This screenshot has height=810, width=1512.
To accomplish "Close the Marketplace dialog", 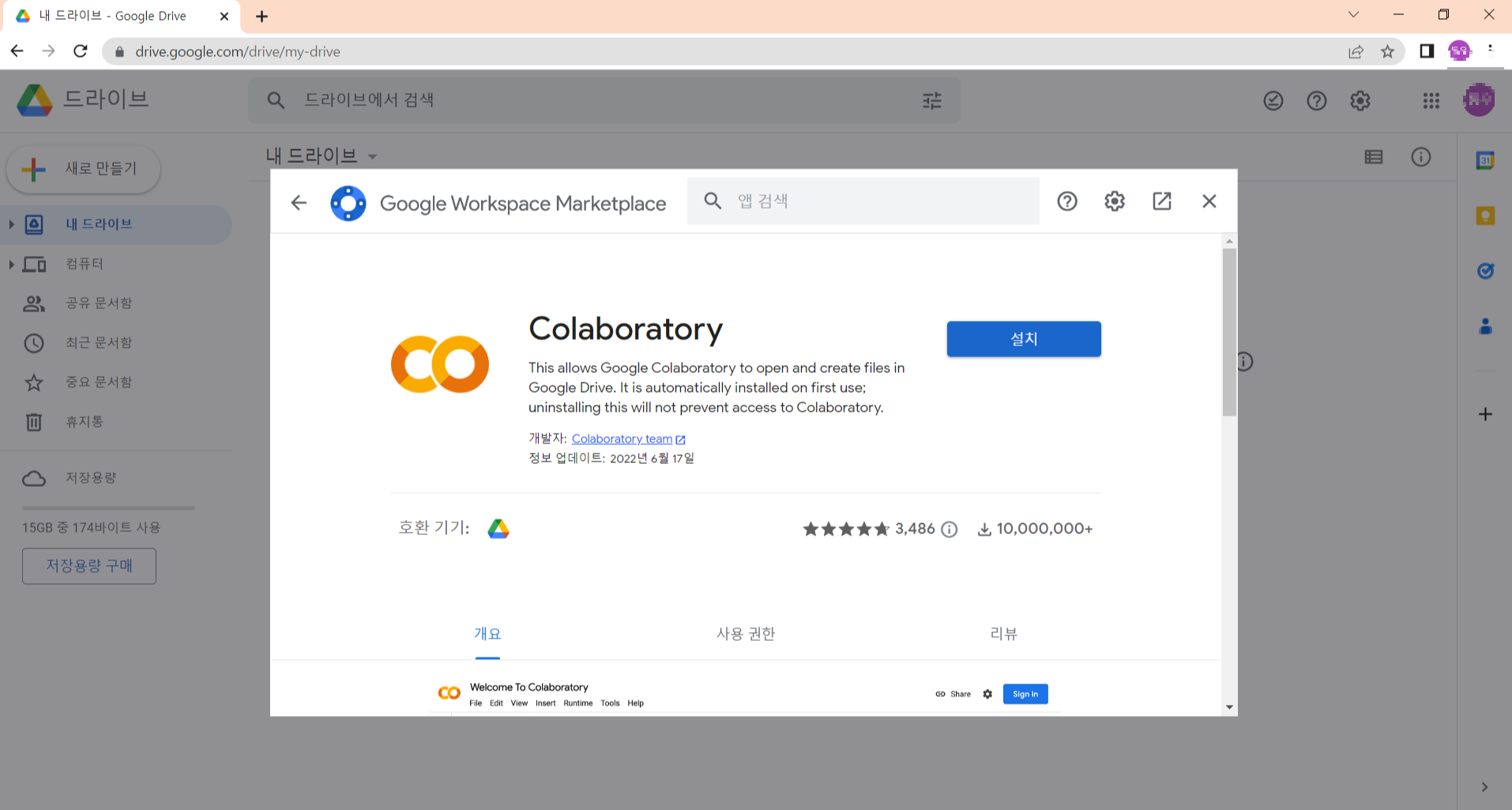I will click(1209, 202).
